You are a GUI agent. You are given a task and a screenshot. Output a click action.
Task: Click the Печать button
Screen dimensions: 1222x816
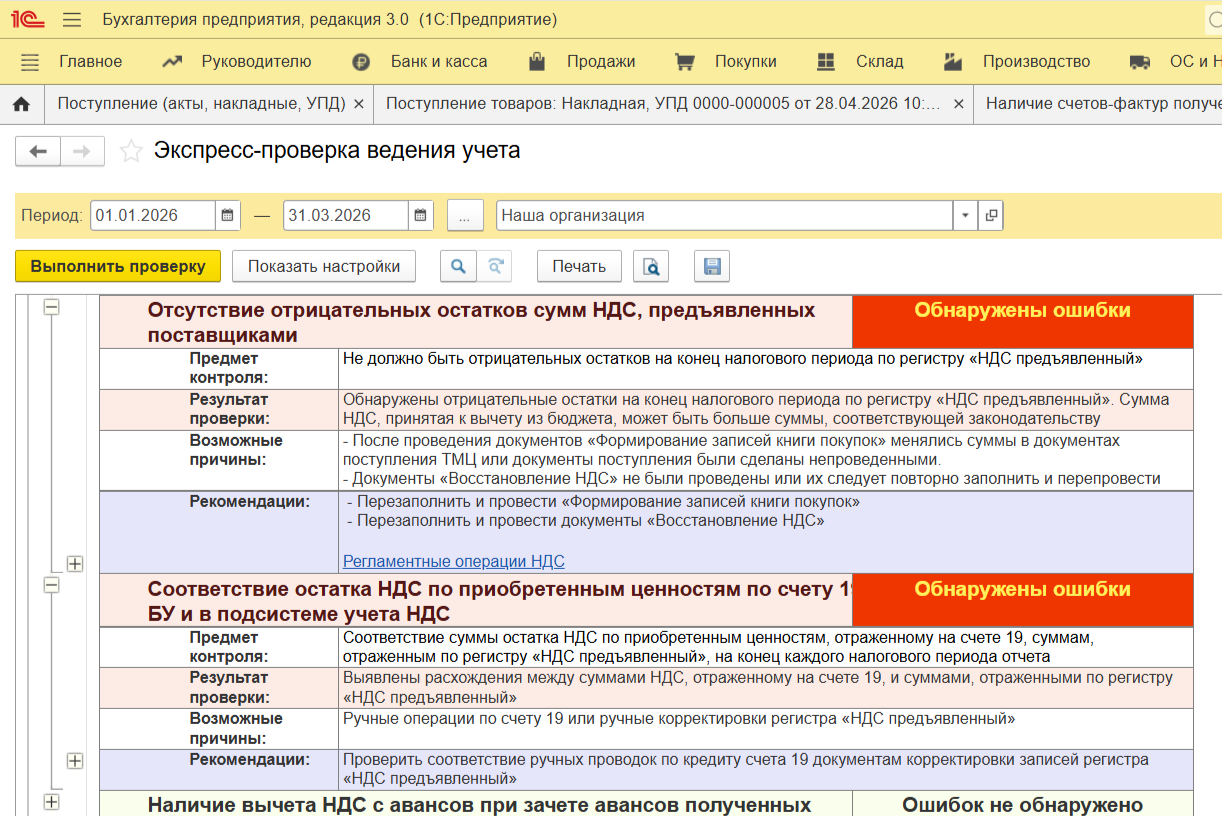coord(579,266)
